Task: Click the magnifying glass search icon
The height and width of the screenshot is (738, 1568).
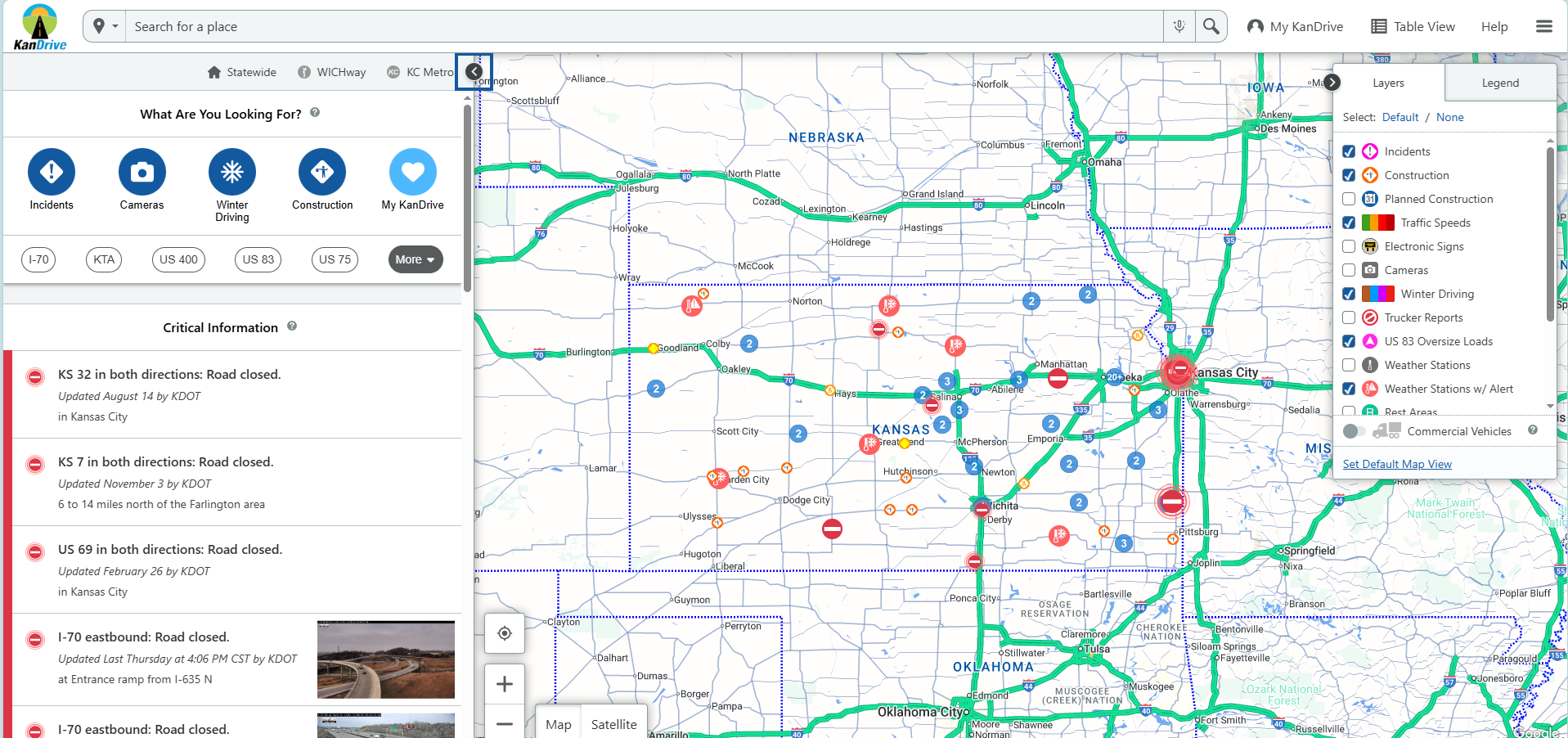Action: tap(1211, 26)
